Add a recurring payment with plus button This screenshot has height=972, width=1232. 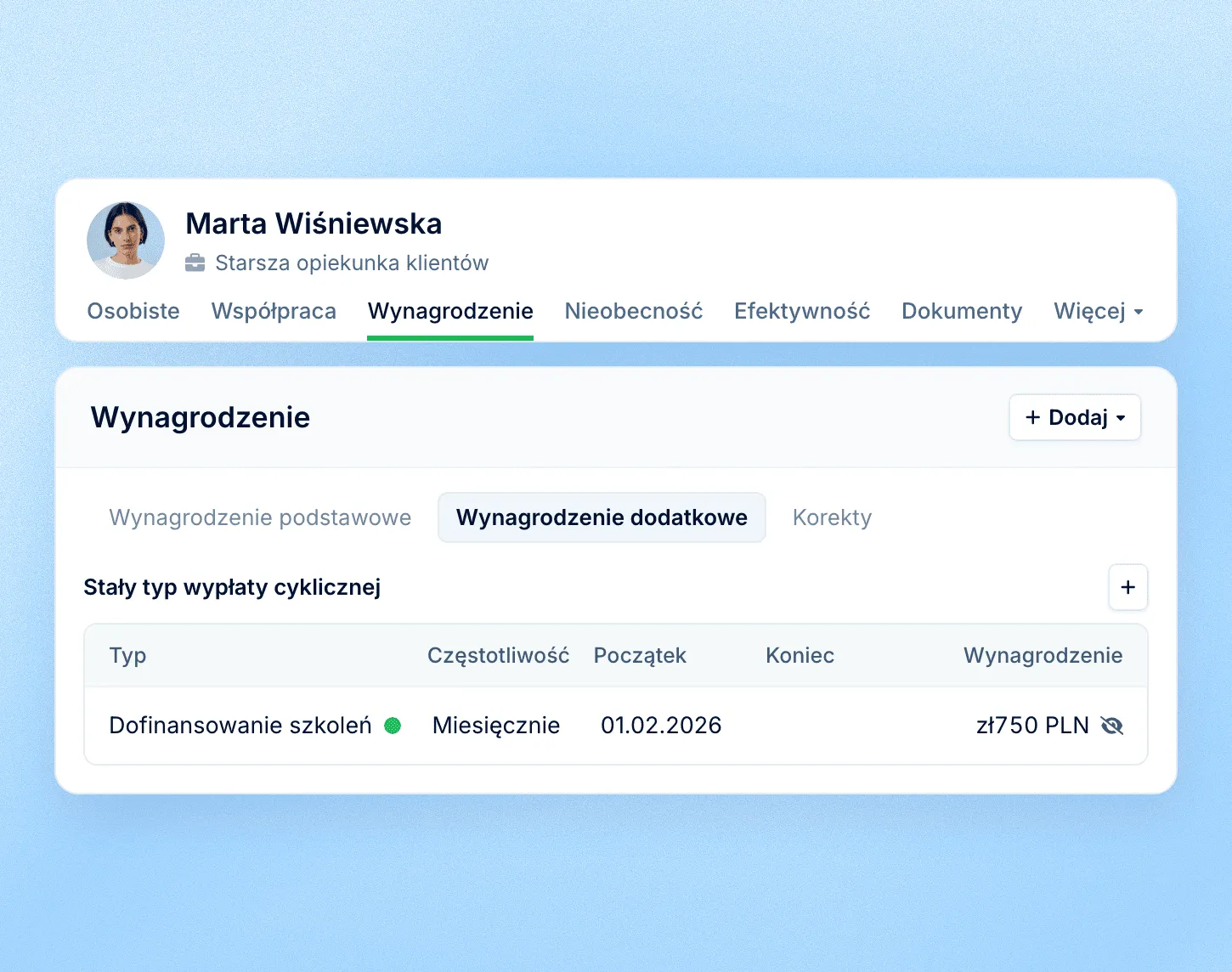click(x=1127, y=587)
